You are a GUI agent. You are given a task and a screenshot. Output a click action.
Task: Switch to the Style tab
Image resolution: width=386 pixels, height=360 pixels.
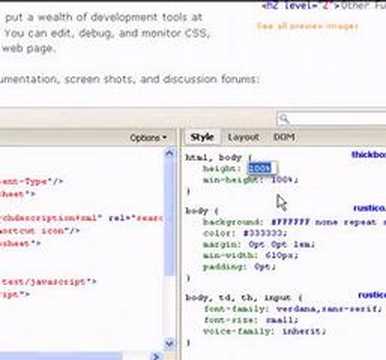pos(202,137)
